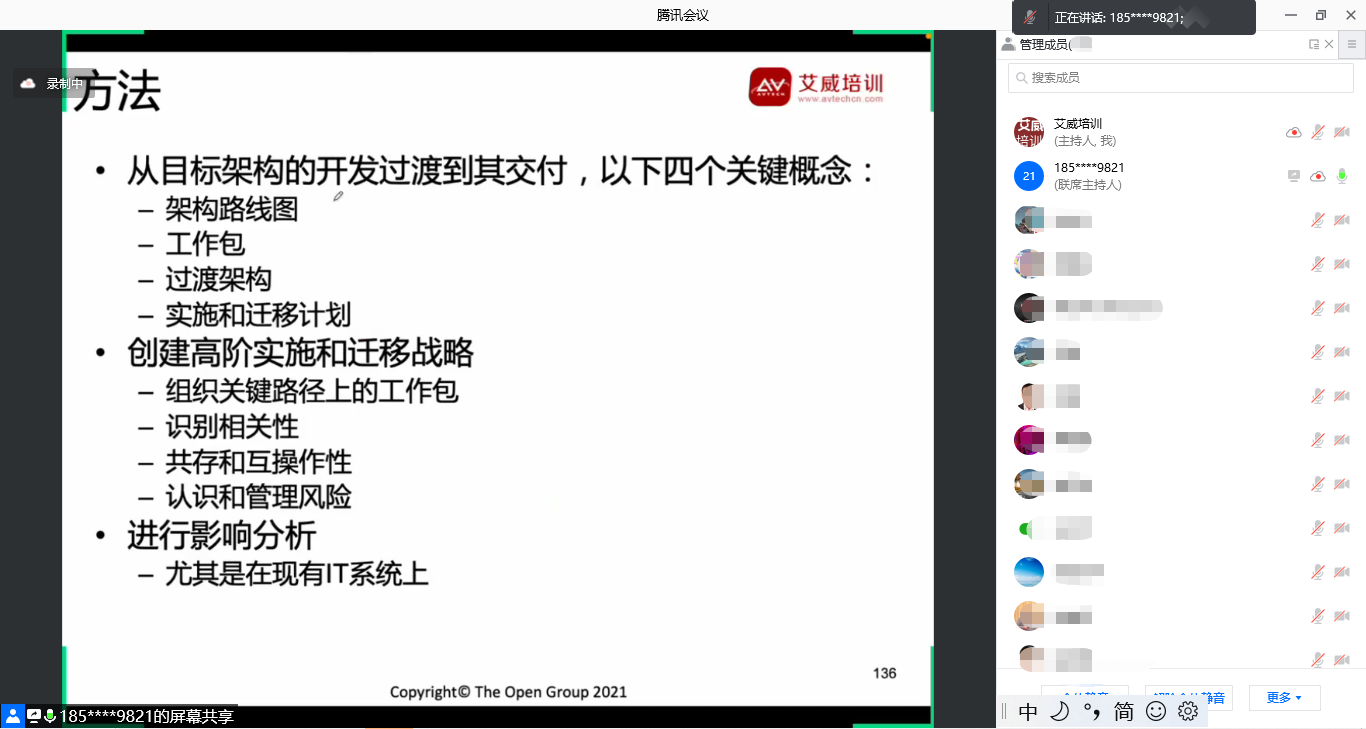Click the 进行影响分析 heading
The width and height of the screenshot is (1366, 729).
coord(222,536)
